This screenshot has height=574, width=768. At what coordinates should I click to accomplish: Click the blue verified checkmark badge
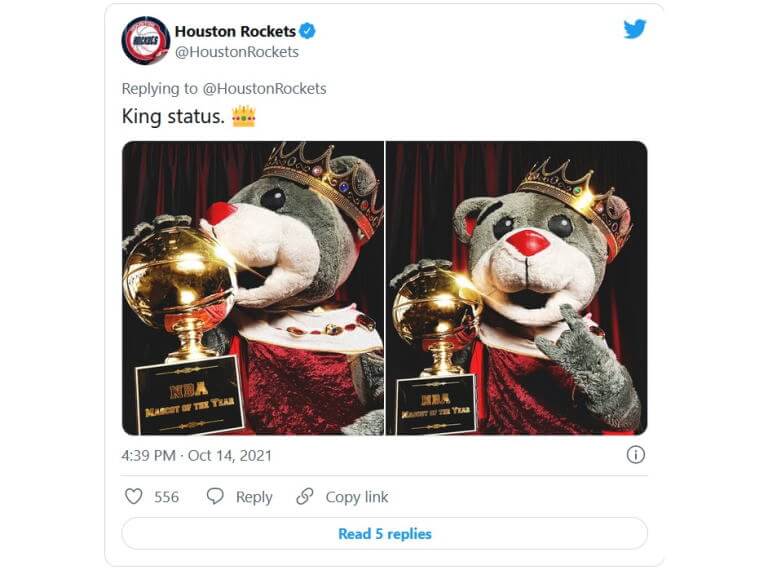click(307, 31)
